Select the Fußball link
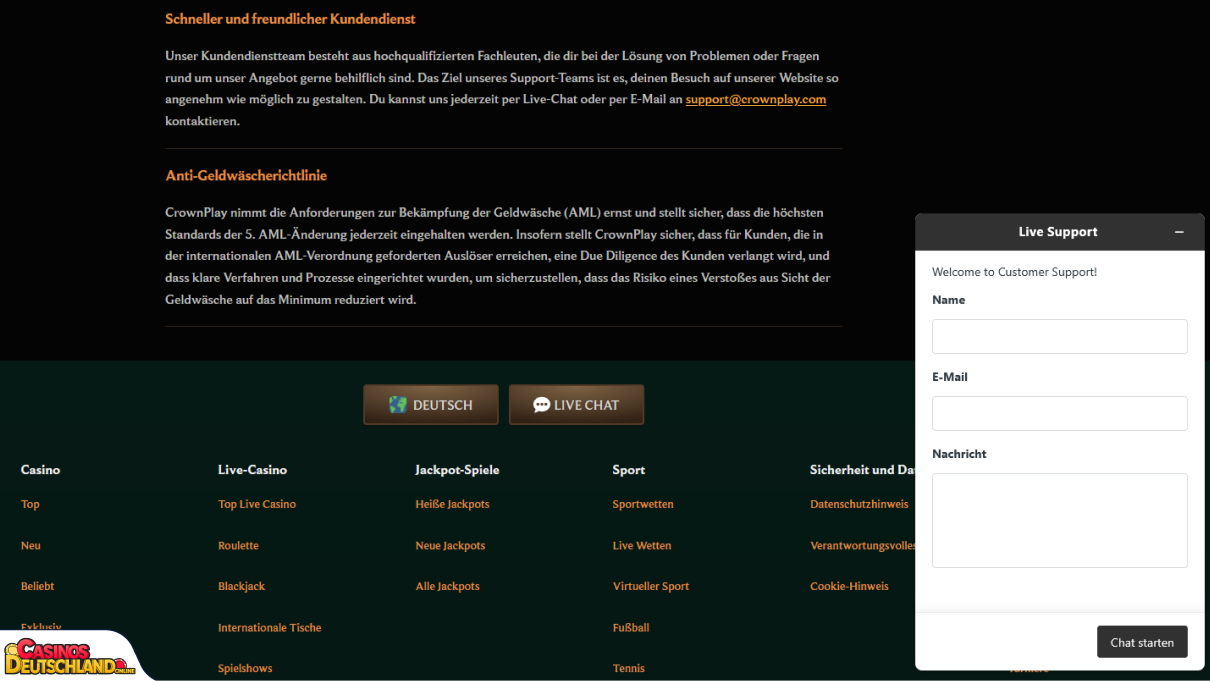The height and width of the screenshot is (681, 1210). tap(631, 627)
